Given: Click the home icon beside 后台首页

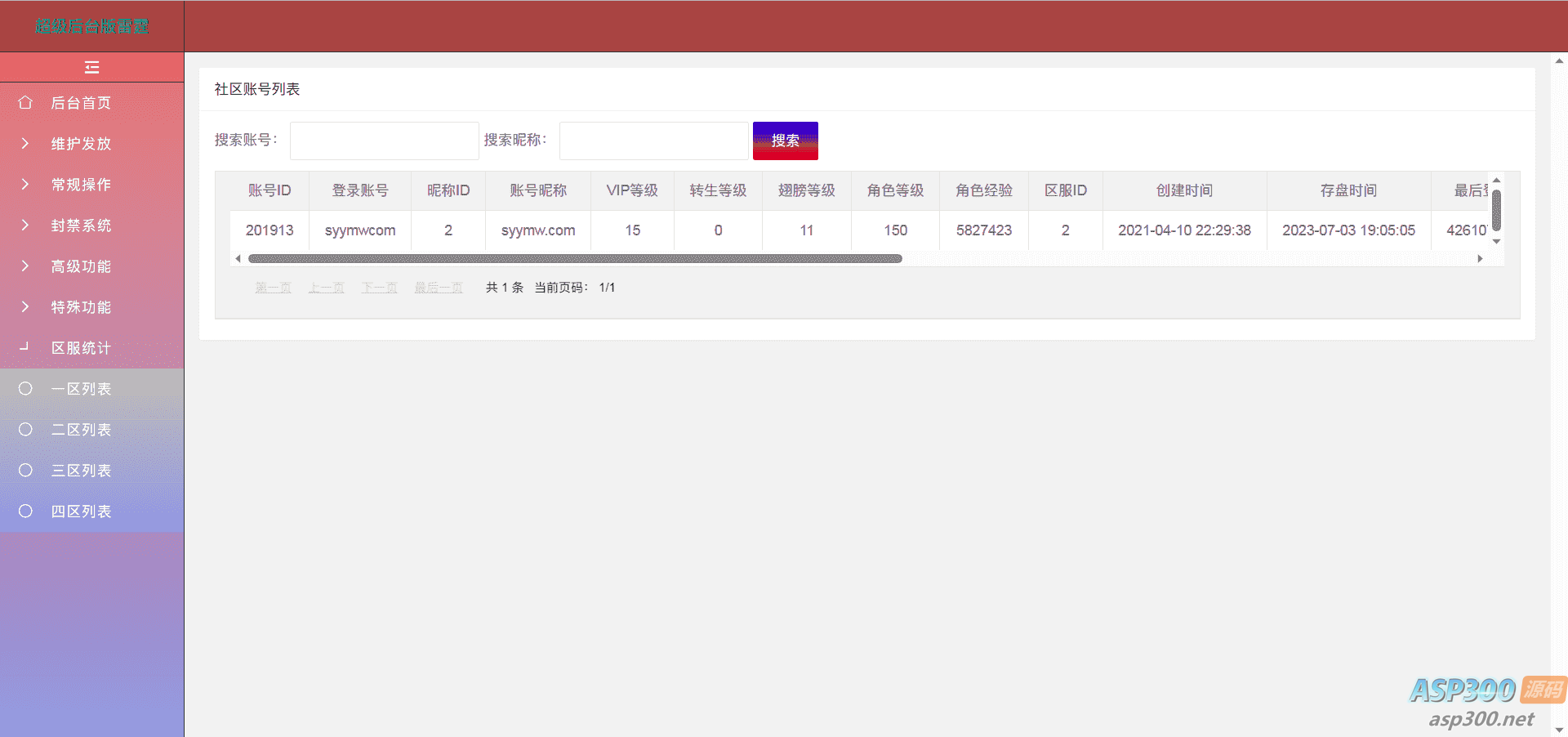Looking at the screenshot, I should pos(25,103).
